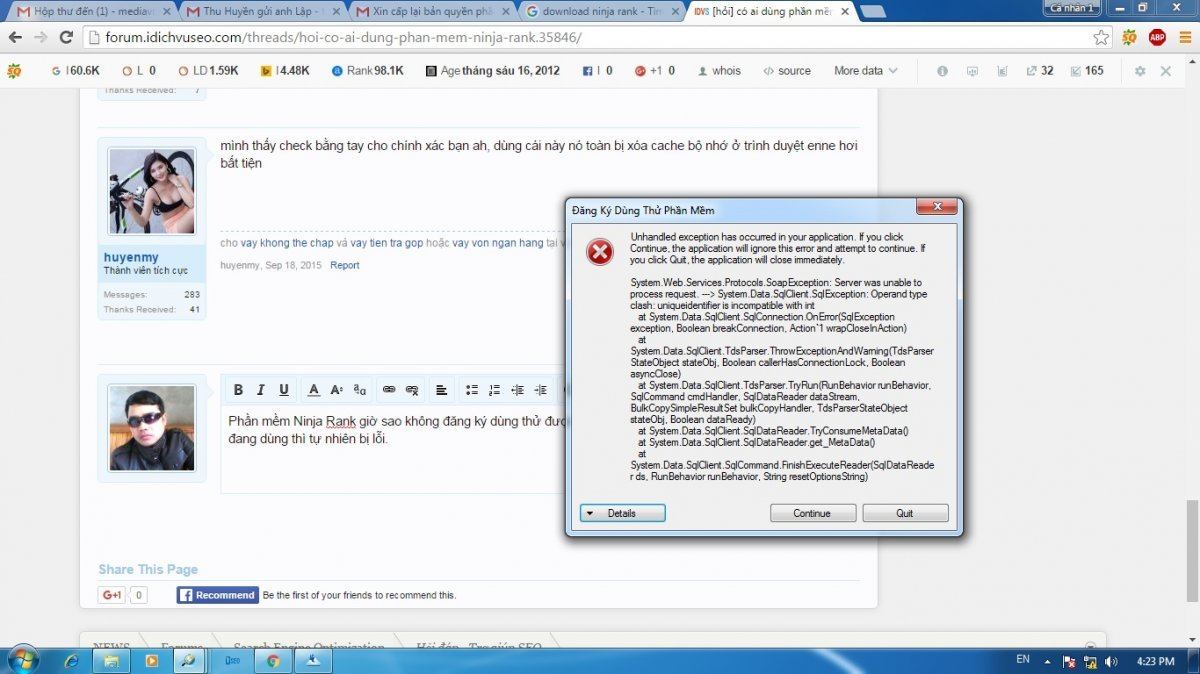Click the SEOquake whois link
This screenshot has height=674, width=1200.
point(720,71)
